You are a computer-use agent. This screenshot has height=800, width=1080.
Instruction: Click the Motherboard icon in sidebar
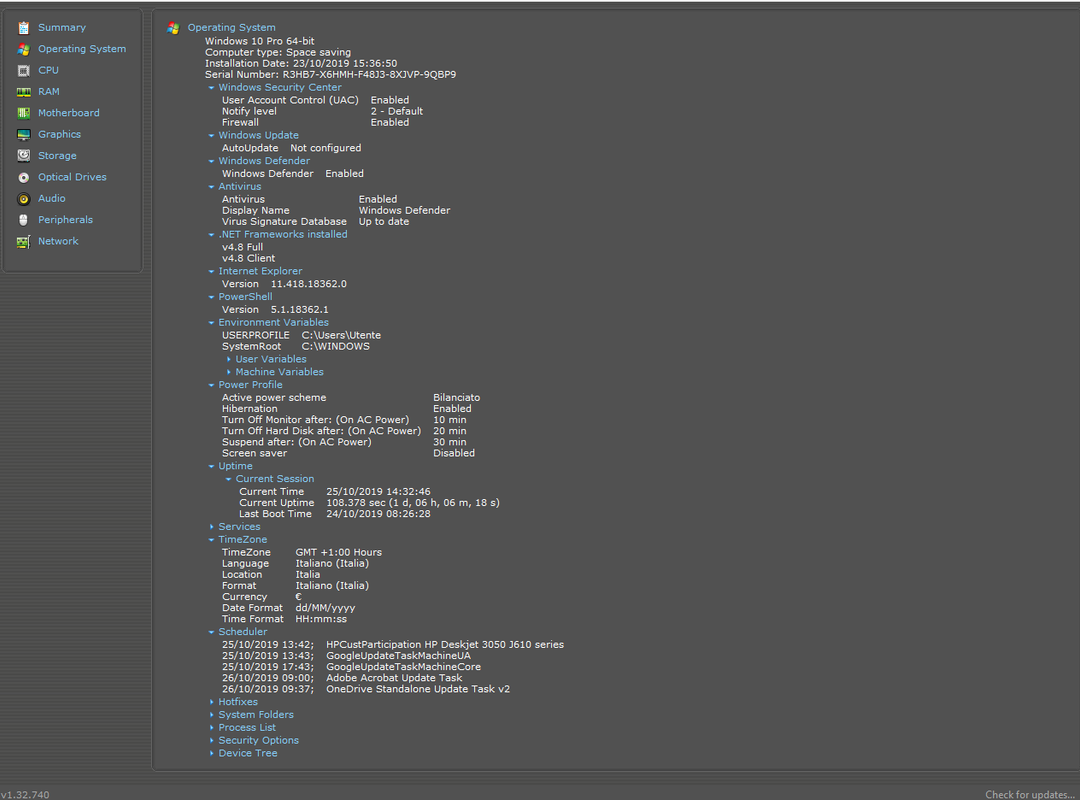coord(23,113)
